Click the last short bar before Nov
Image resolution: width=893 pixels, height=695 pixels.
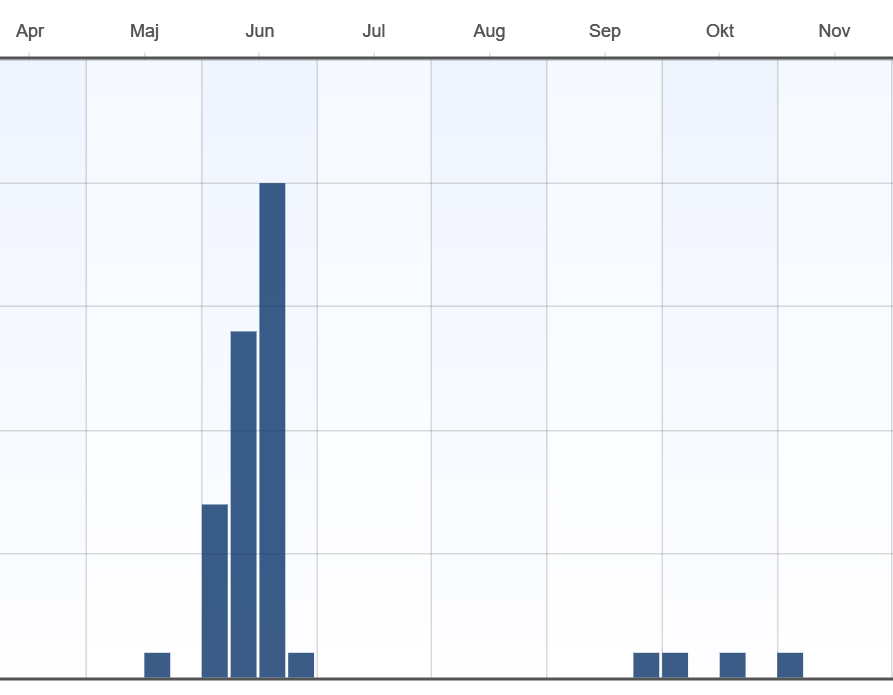click(790, 665)
